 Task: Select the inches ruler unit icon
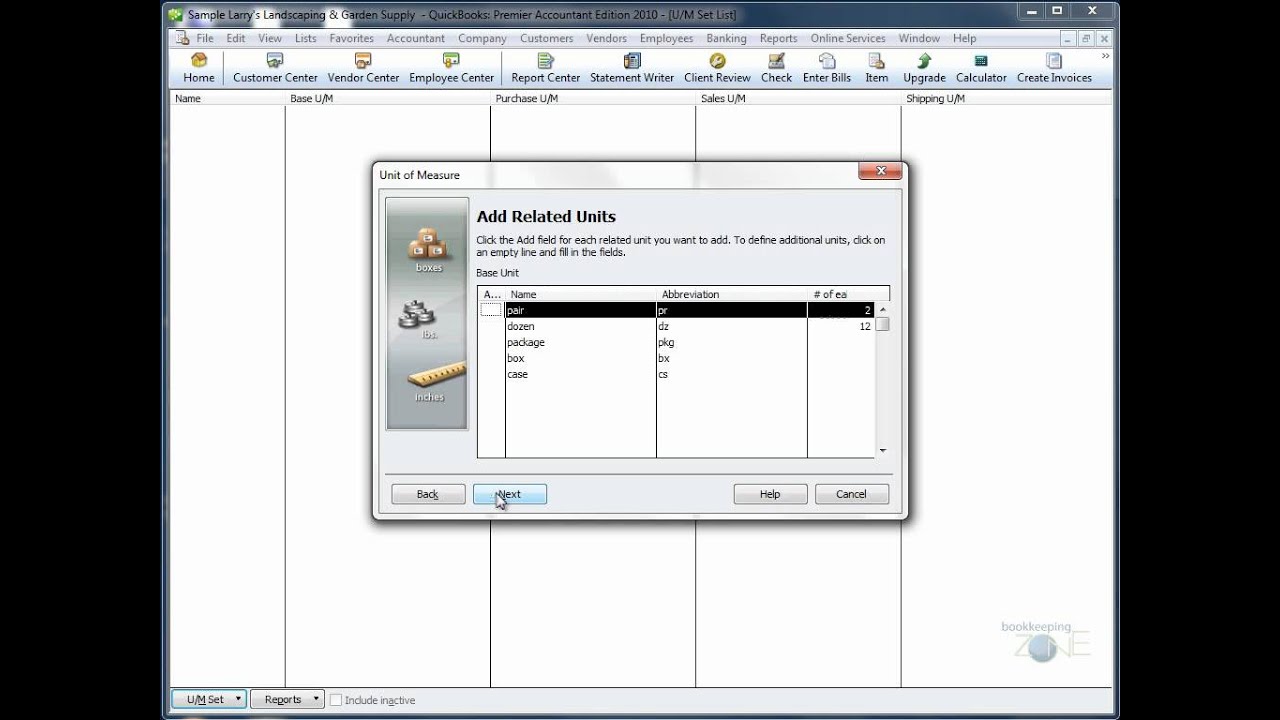tap(436, 382)
